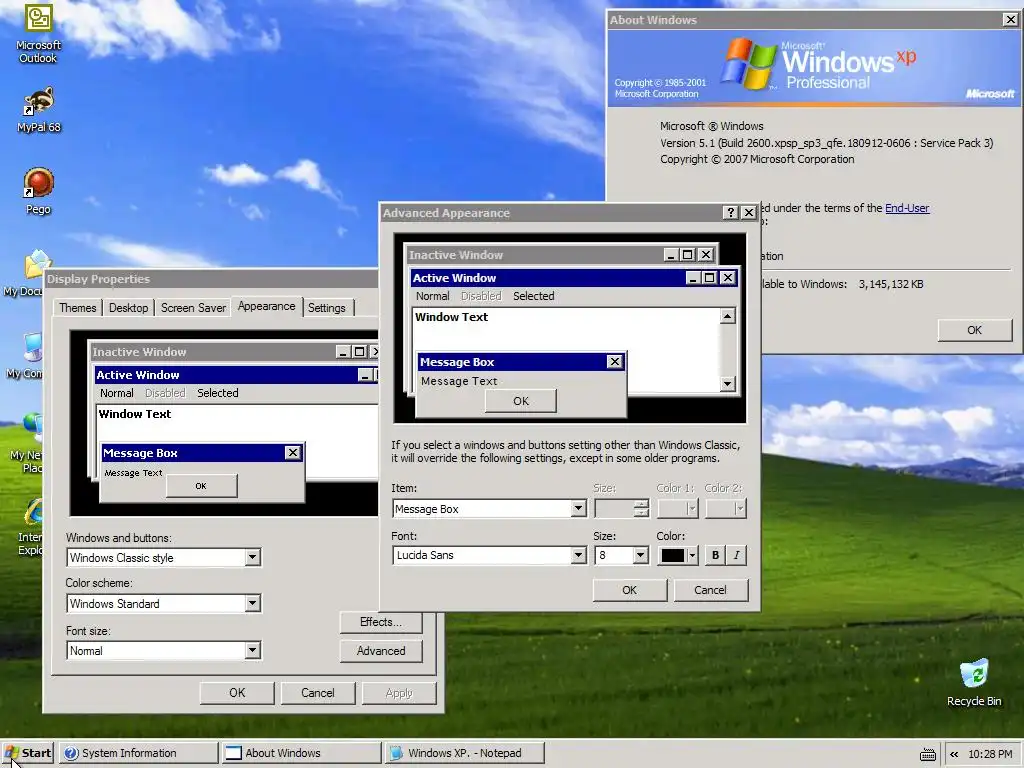This screenshot has width=1024, height=768.
Task: Click the Effects button
Action: point(381,622)
